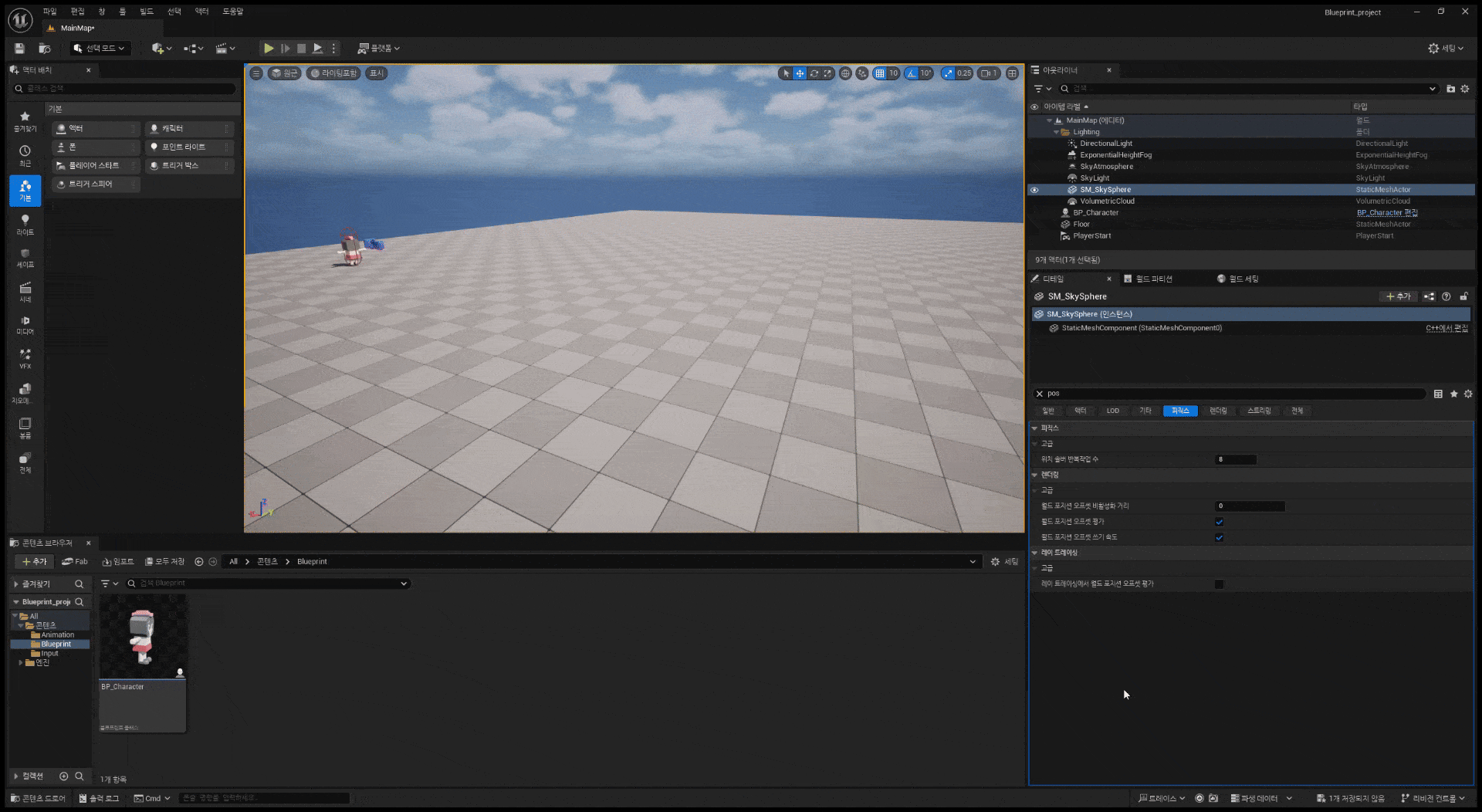Open the content browse icon in toolbar
The image size is (1482, 812).
(45, 48)
